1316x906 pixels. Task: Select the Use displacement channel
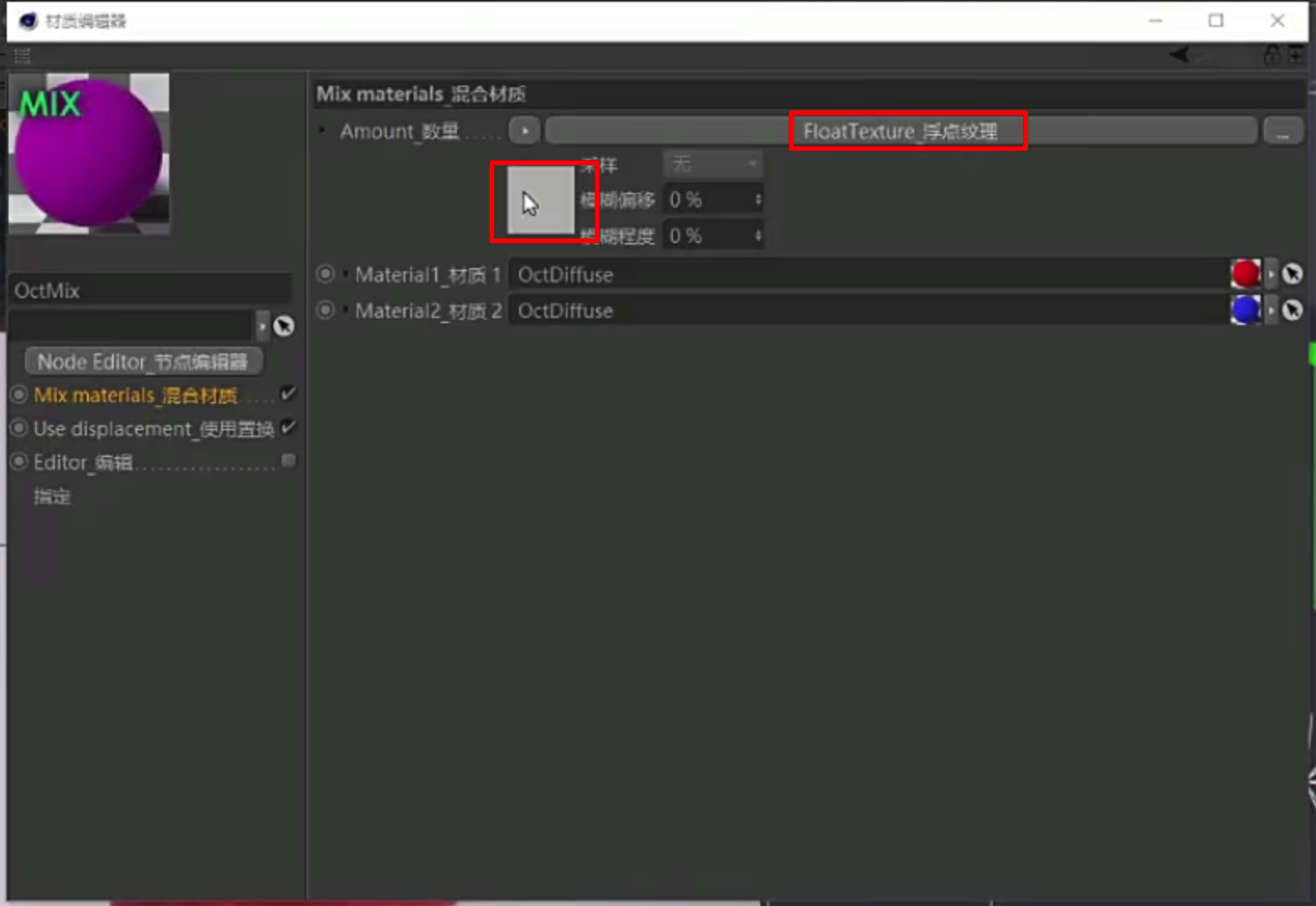(x=154, y=429)
